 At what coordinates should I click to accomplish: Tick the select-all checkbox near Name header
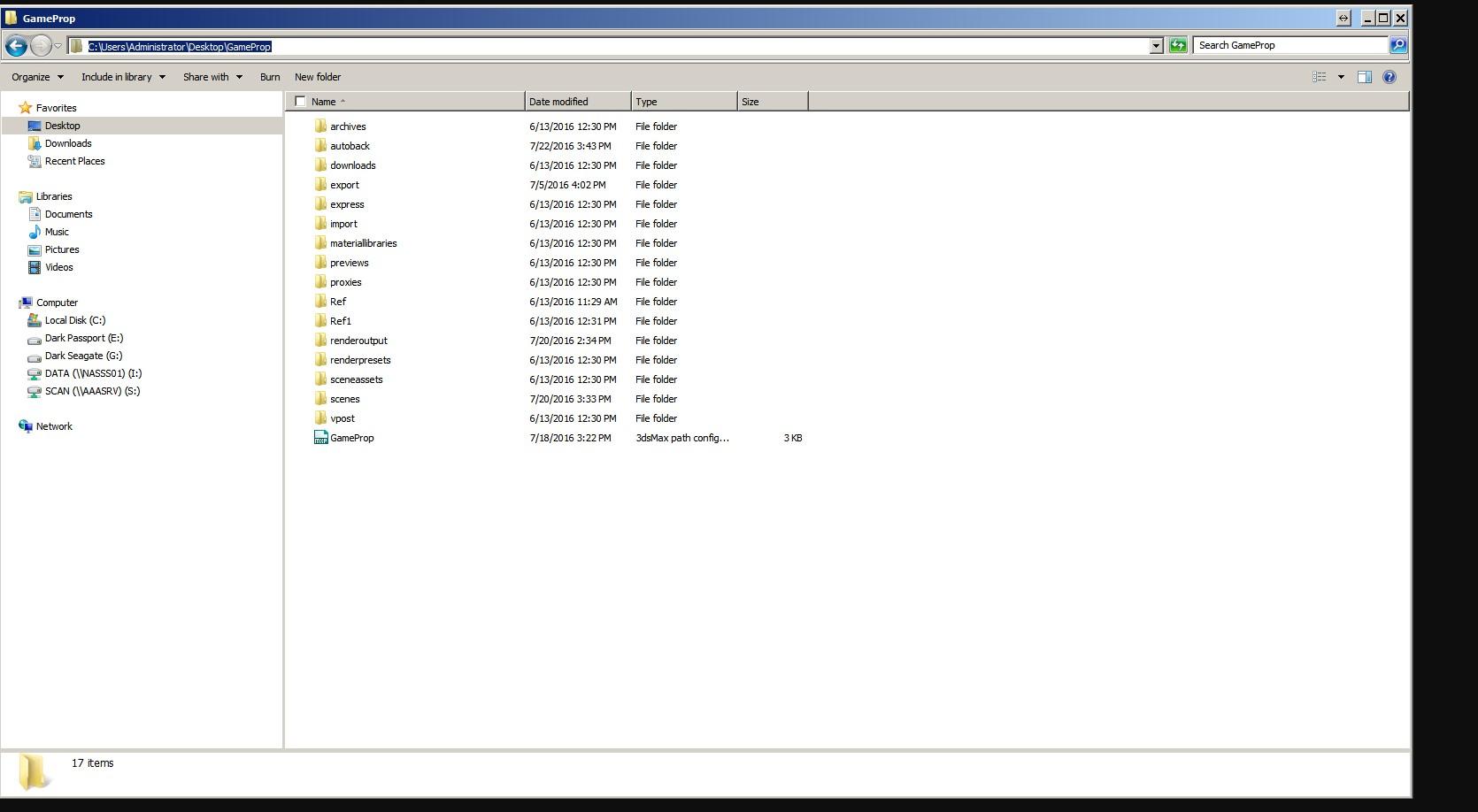pos(301,101)
